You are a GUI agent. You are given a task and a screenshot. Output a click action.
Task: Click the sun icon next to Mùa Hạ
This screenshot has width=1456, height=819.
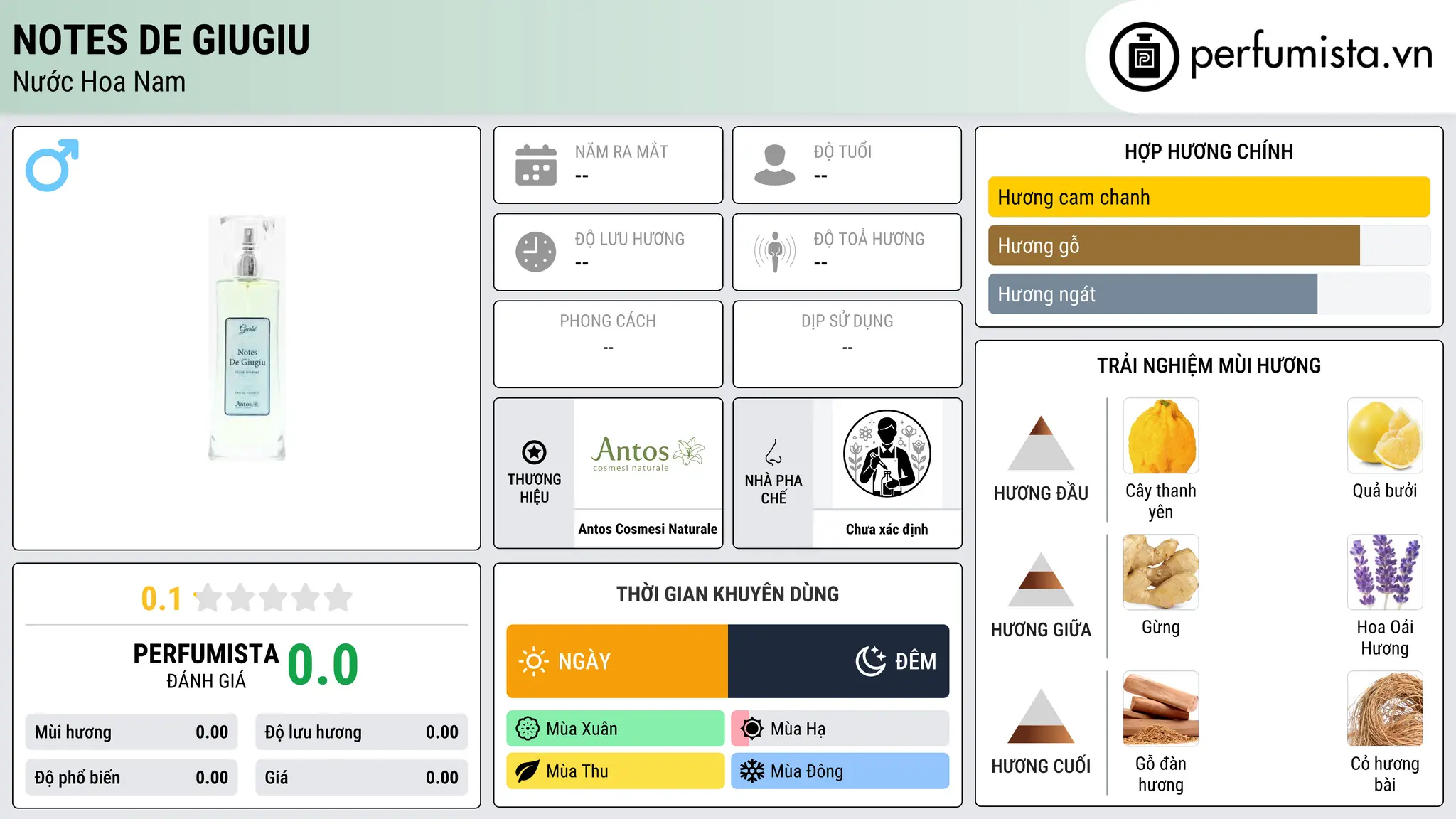tap(752, 729)
